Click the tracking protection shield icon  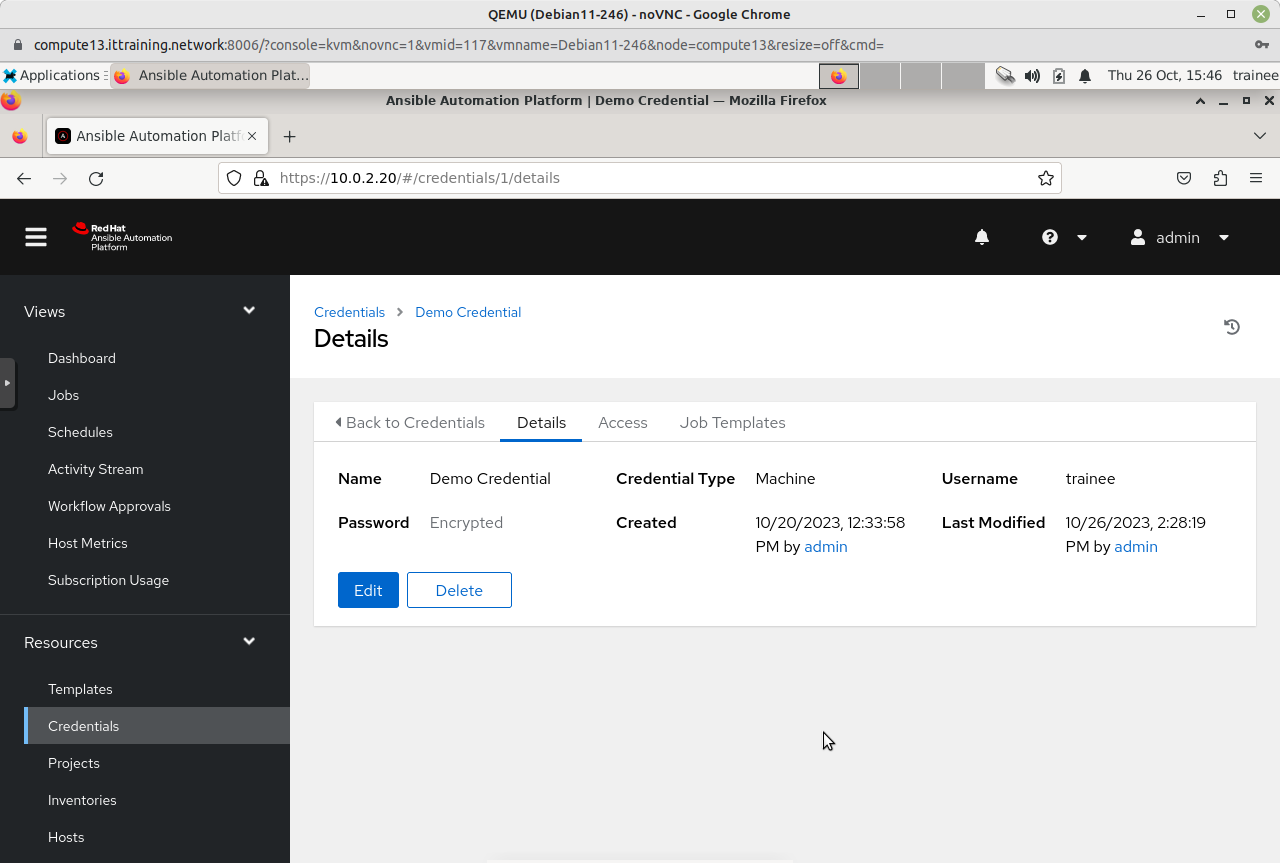(234, 178)
